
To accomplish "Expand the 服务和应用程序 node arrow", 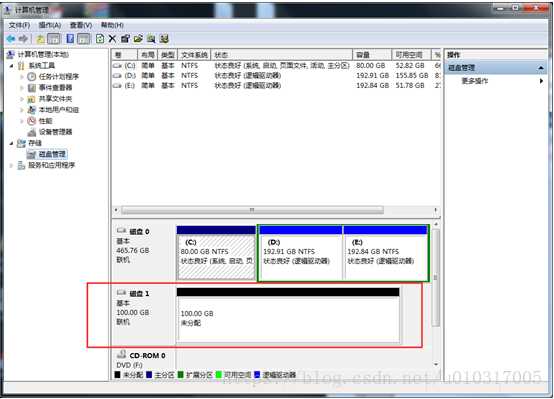I will point(12,165).
